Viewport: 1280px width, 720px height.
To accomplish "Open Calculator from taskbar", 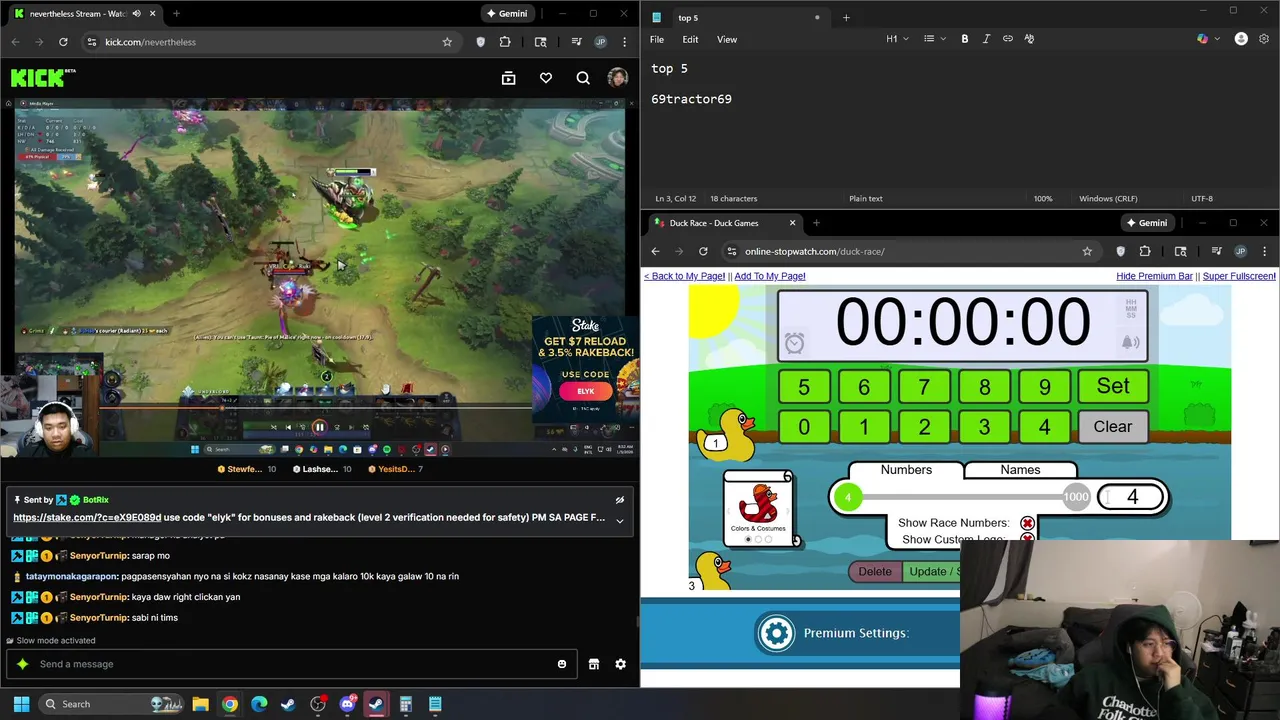I will tap(405, 704).
